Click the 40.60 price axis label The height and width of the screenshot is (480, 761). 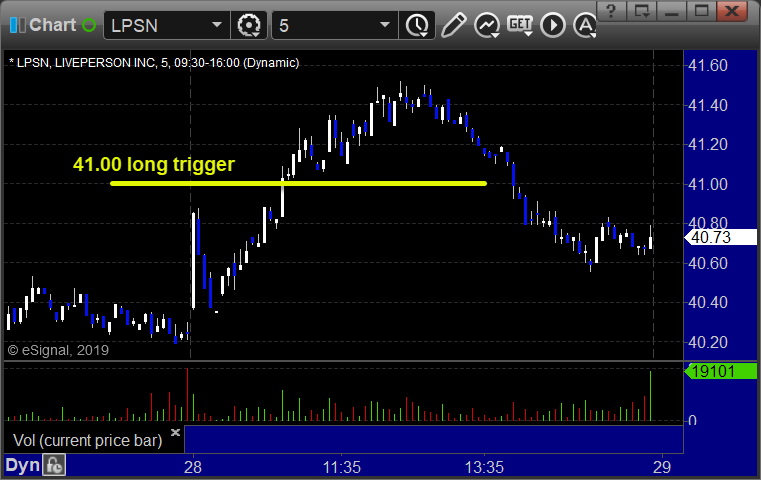point(708,263)
